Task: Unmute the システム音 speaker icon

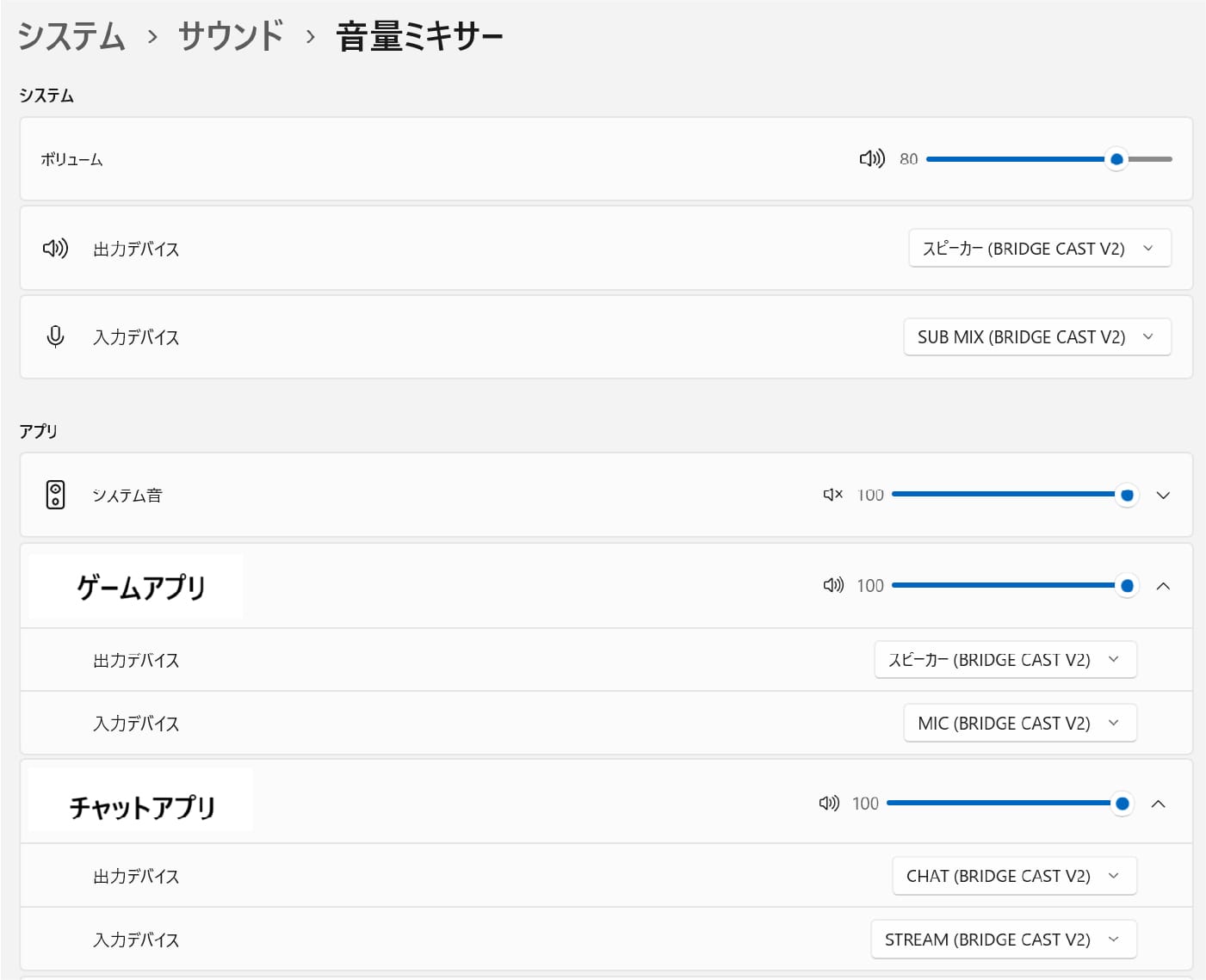Action: [x=832, y=495]
